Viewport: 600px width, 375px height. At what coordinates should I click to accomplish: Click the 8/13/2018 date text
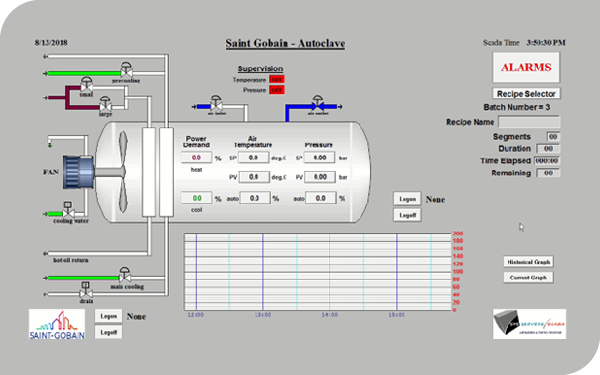(x=51, y=42)
